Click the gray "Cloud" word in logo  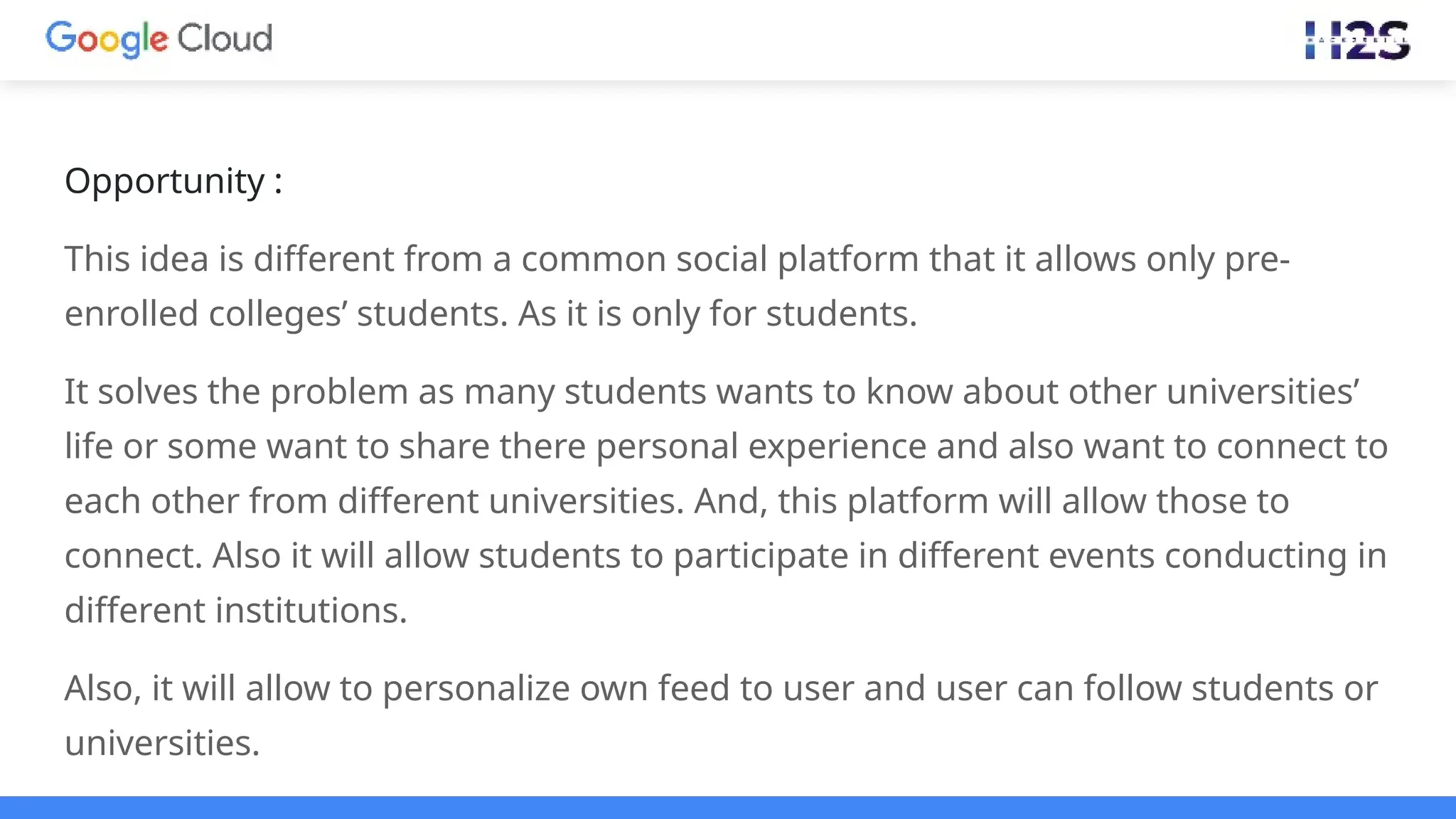coord(225,38)
